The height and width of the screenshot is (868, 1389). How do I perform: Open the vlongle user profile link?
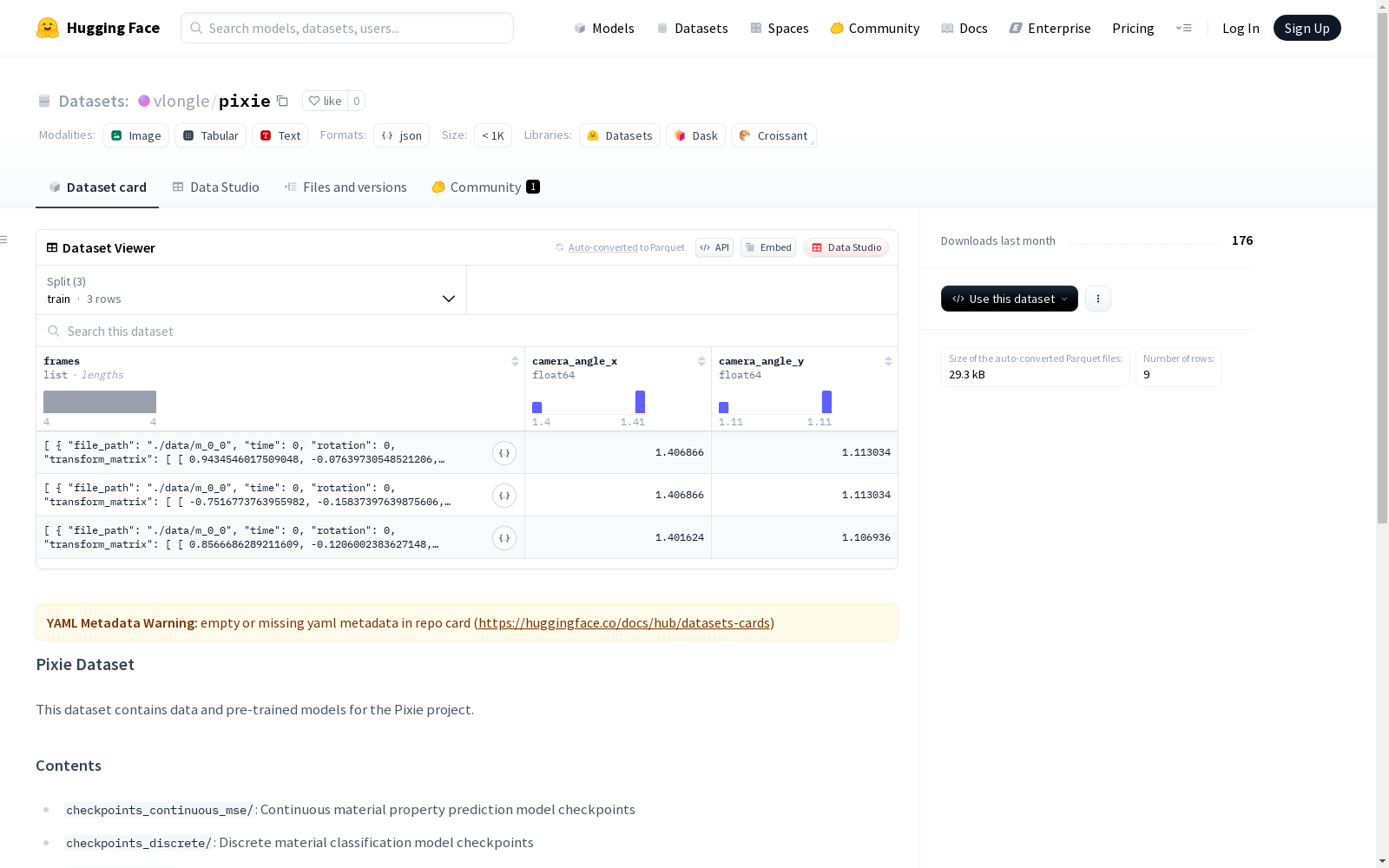coord(181,101)
